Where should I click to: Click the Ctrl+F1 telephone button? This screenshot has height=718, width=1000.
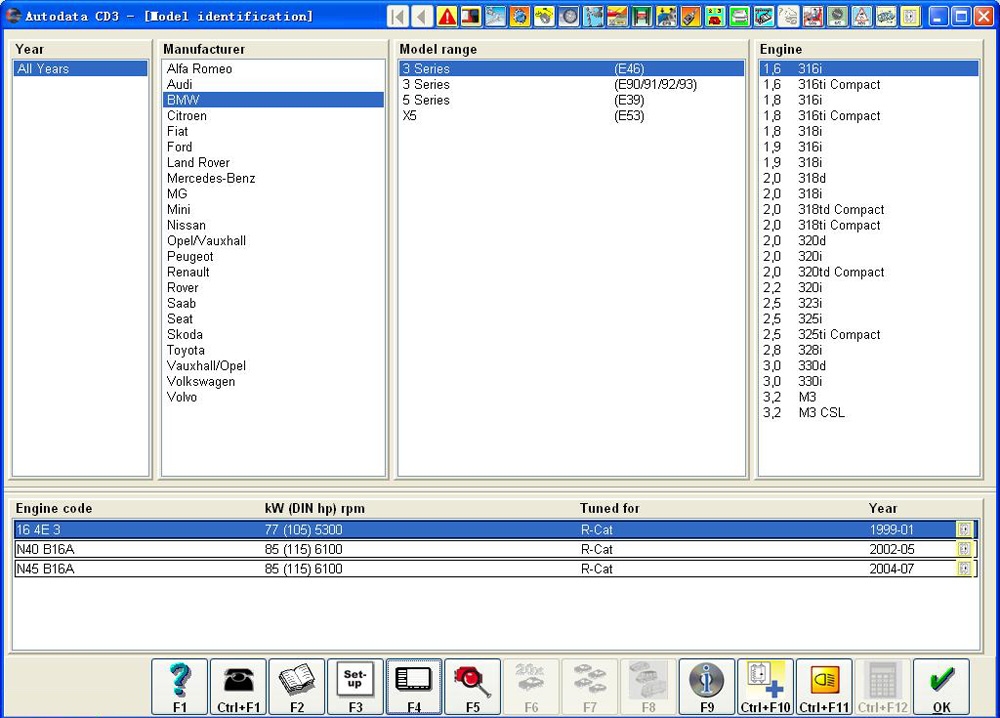[x=239, y=687]
